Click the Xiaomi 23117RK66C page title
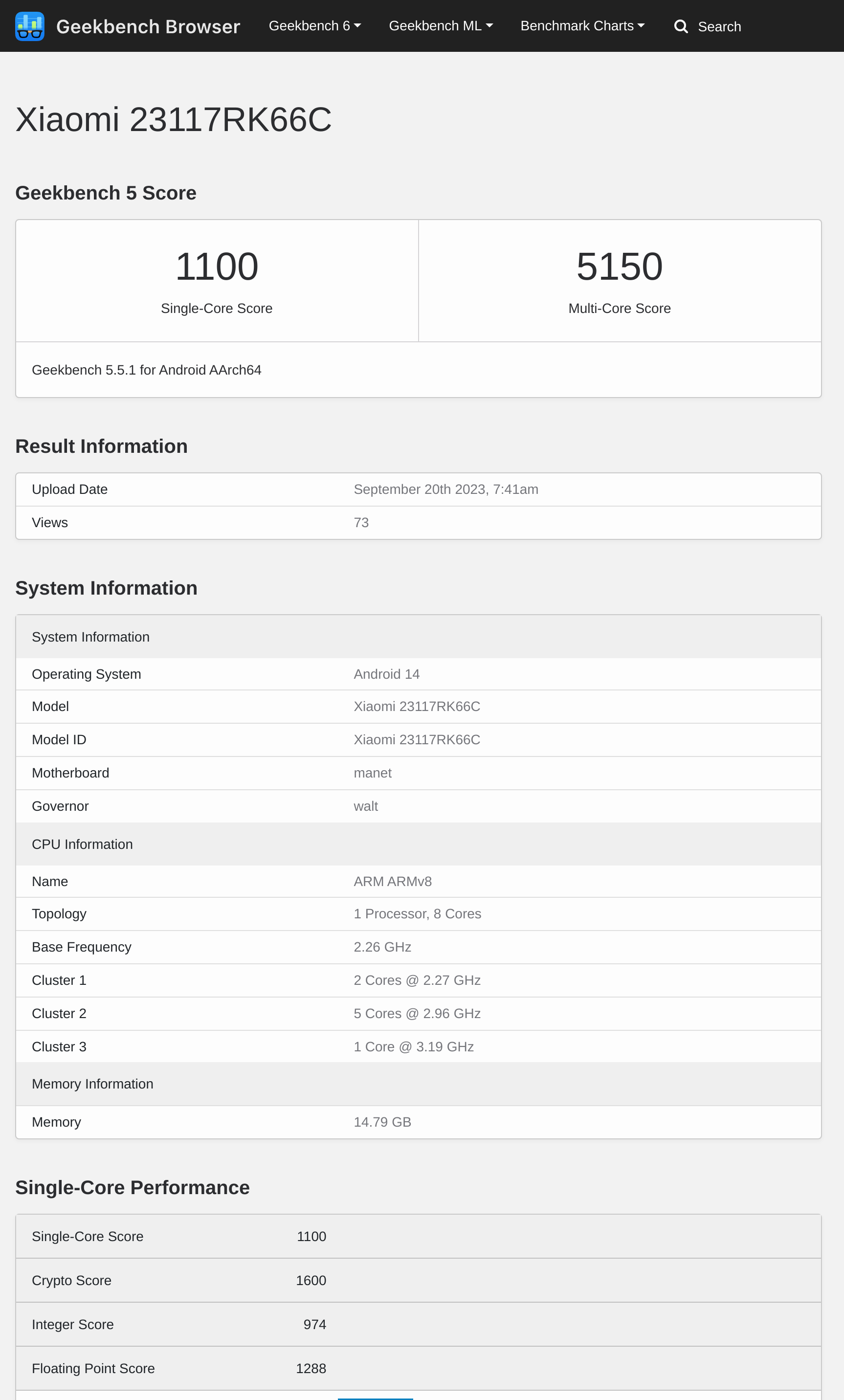 173,120
